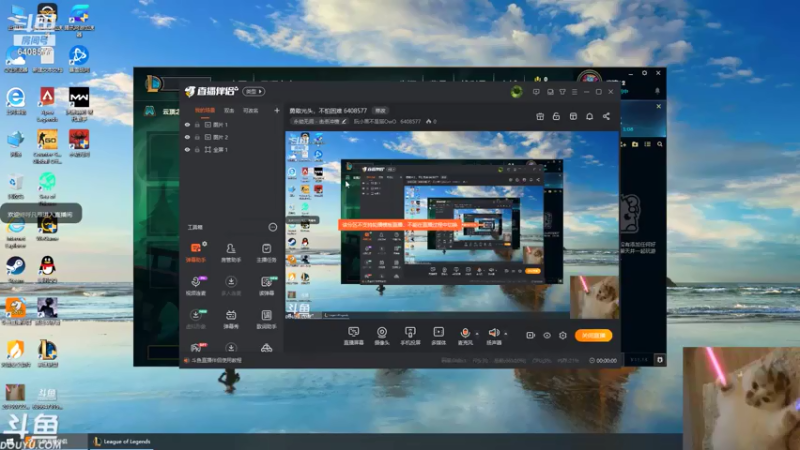
Task: Click the stream preview area
Action: point(452,225)
